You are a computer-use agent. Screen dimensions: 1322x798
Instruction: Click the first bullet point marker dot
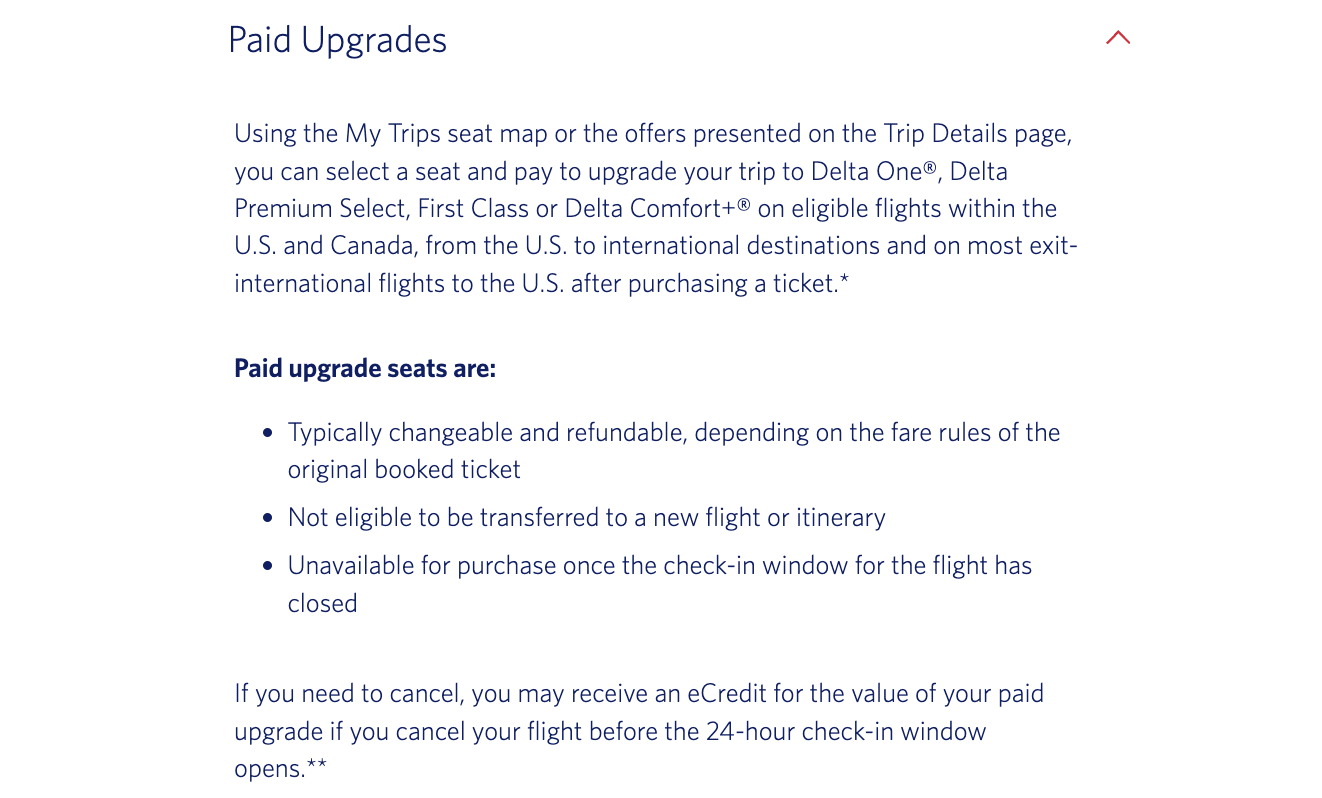(x=267, y=432)
